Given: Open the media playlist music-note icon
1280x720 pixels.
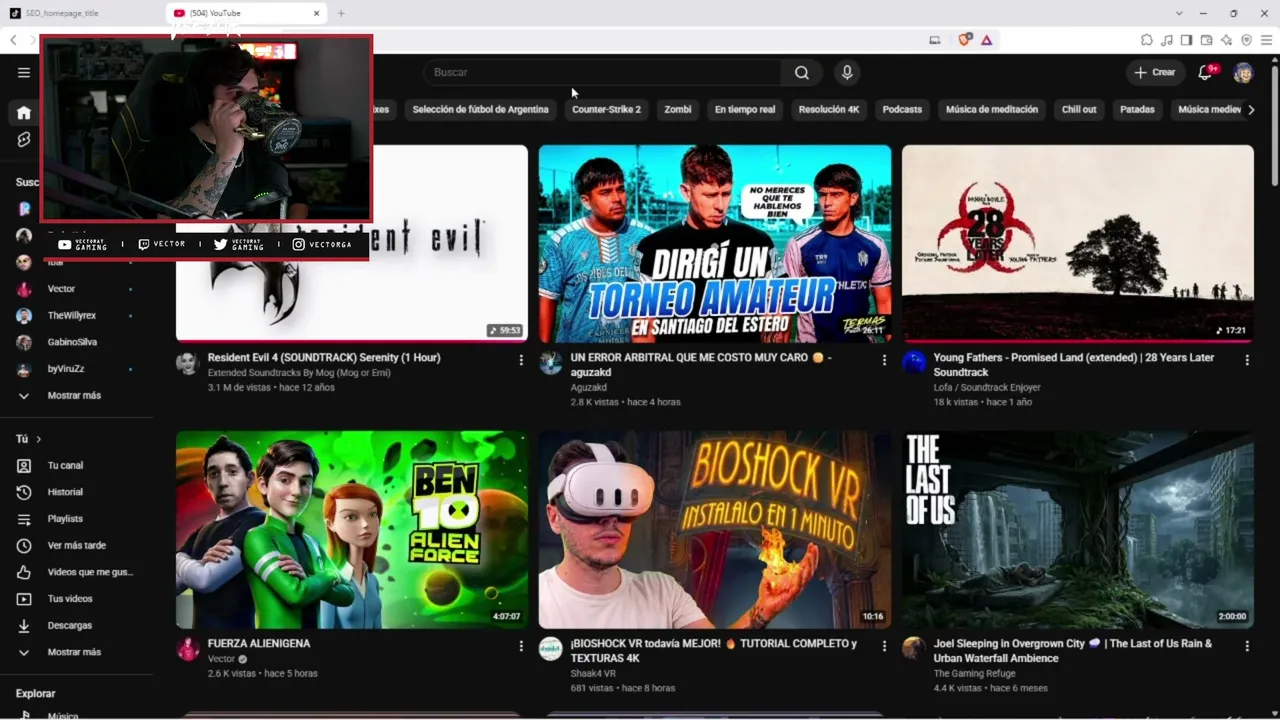Looking at the screenshot, I should [x=1167, y=40].
